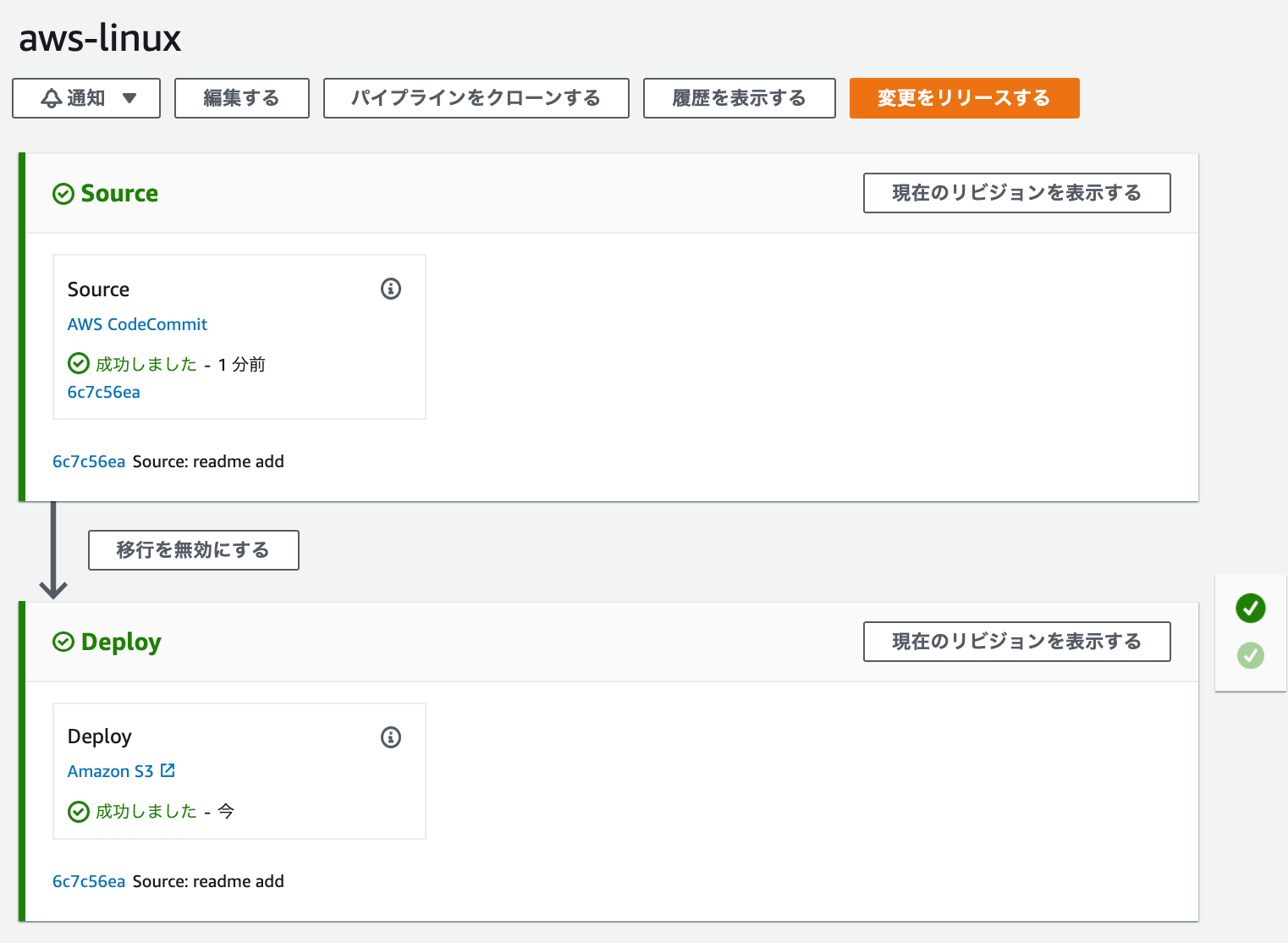Viewport: 1288px width, 943px height.
Task: Open commit 6c7c56ea link beside Source stage's readme add
Action: [x=89, y=461]
